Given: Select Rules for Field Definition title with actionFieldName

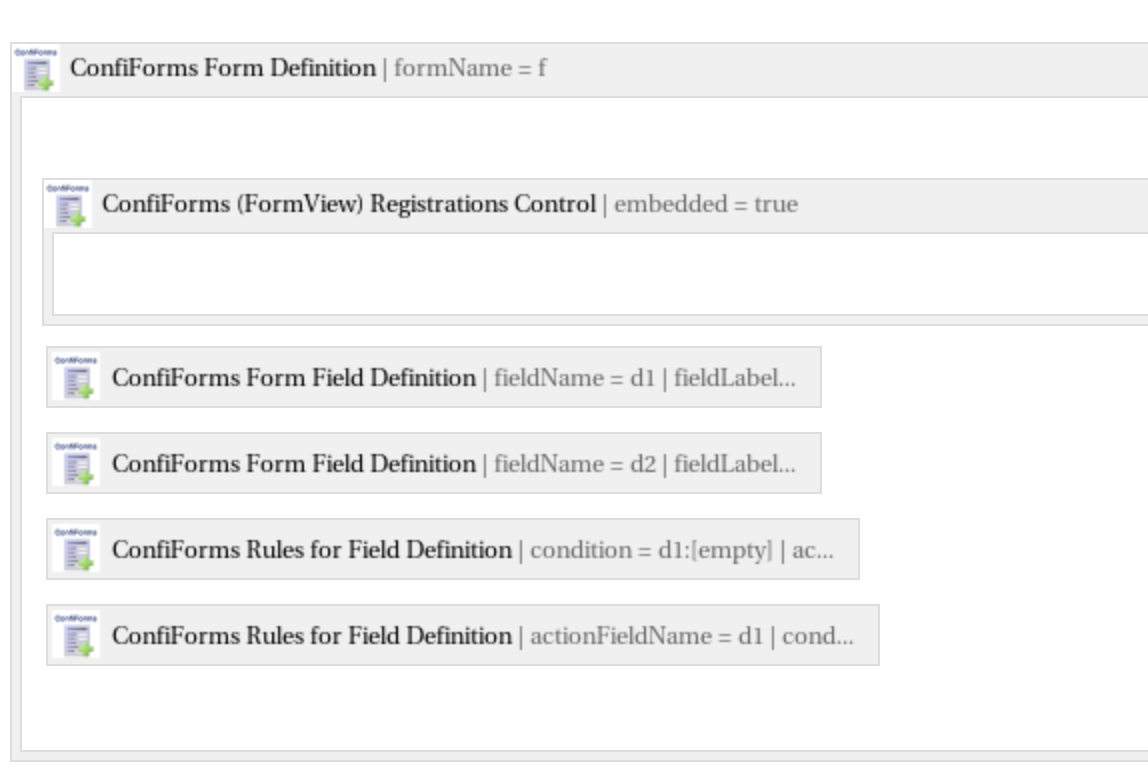Looking at the screenshot, I should (x=312, y=636).
